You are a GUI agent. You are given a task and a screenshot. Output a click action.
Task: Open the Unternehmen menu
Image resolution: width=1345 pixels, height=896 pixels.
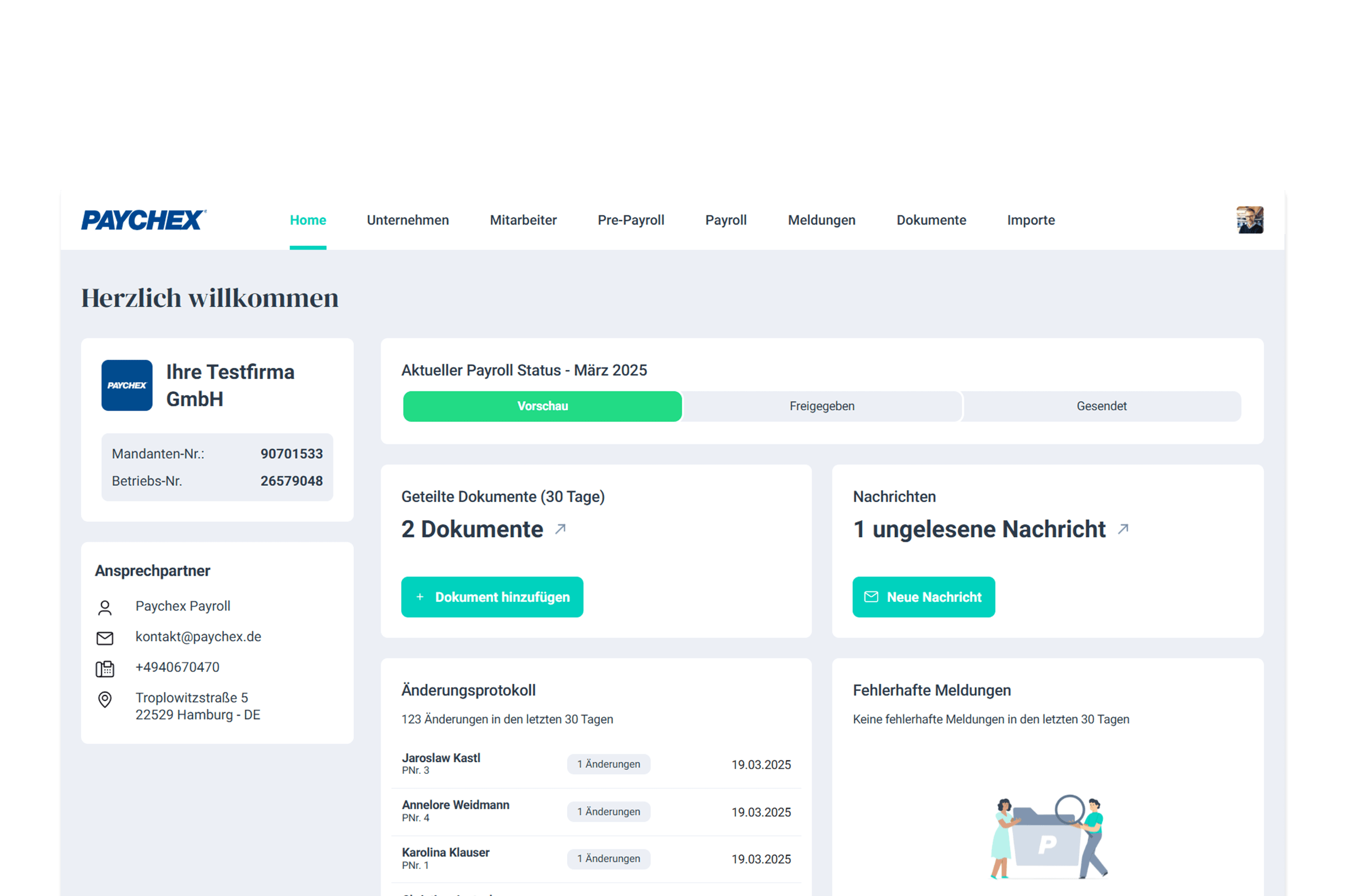pos(408,220)
